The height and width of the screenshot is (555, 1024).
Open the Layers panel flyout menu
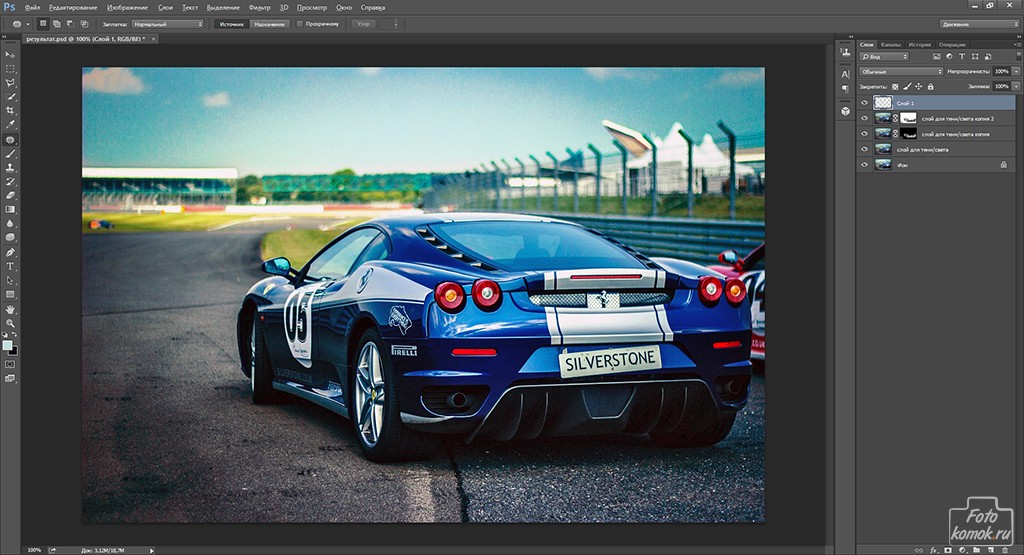tap(1018, 44)
